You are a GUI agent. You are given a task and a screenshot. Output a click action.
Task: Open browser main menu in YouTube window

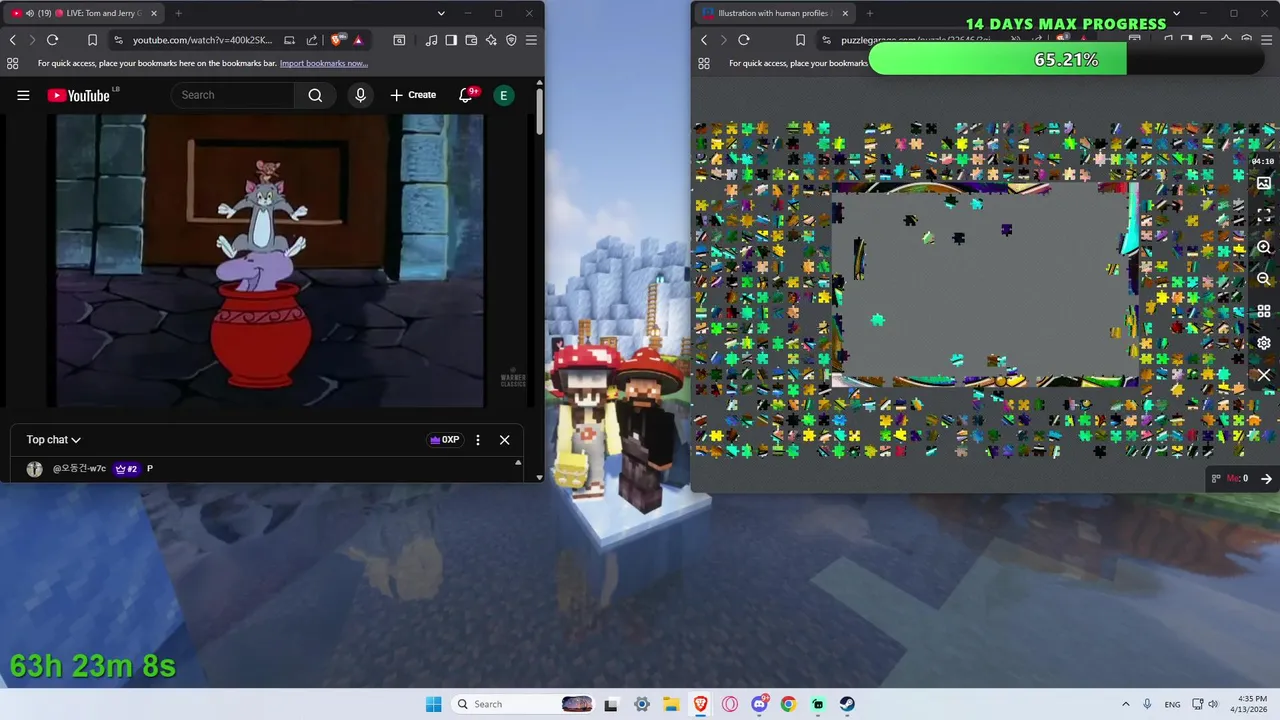click(531, 40)
